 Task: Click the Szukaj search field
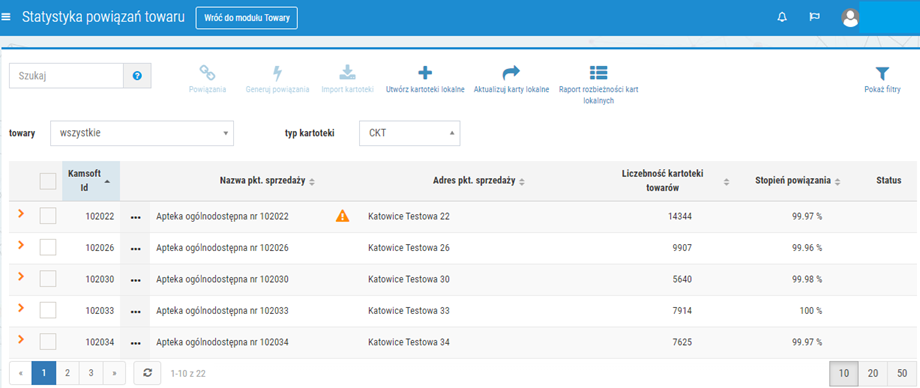66,76
